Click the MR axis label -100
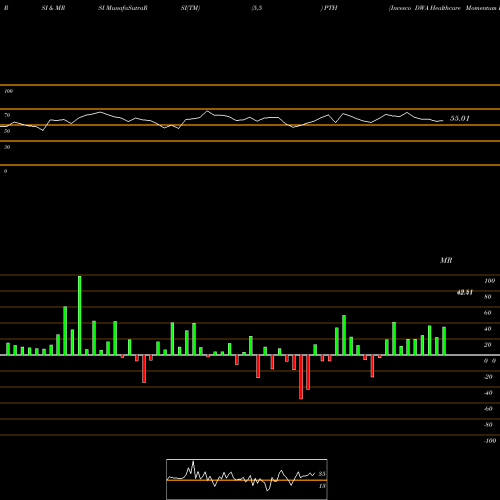 coord(490,441)
